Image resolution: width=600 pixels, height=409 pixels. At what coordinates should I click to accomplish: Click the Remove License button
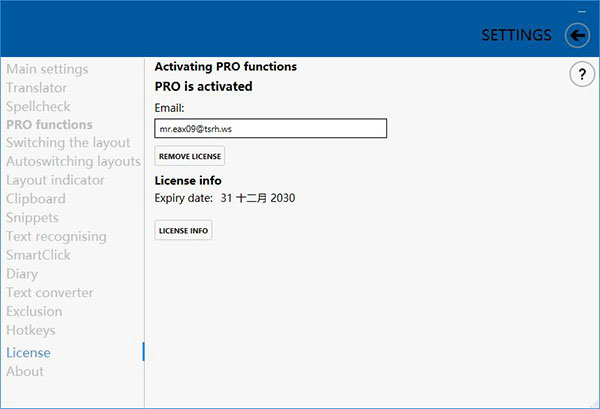[190, 156]
